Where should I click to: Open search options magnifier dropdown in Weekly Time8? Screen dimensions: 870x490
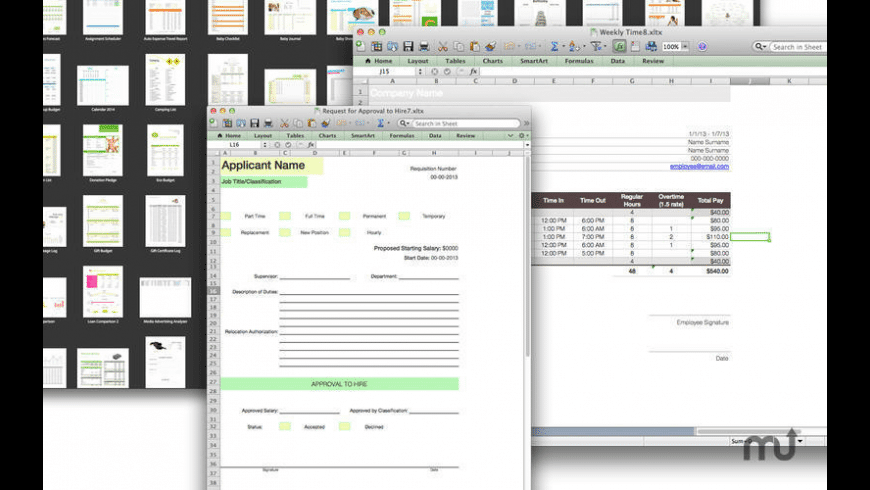pyautogui.click(x=760, y=47)
